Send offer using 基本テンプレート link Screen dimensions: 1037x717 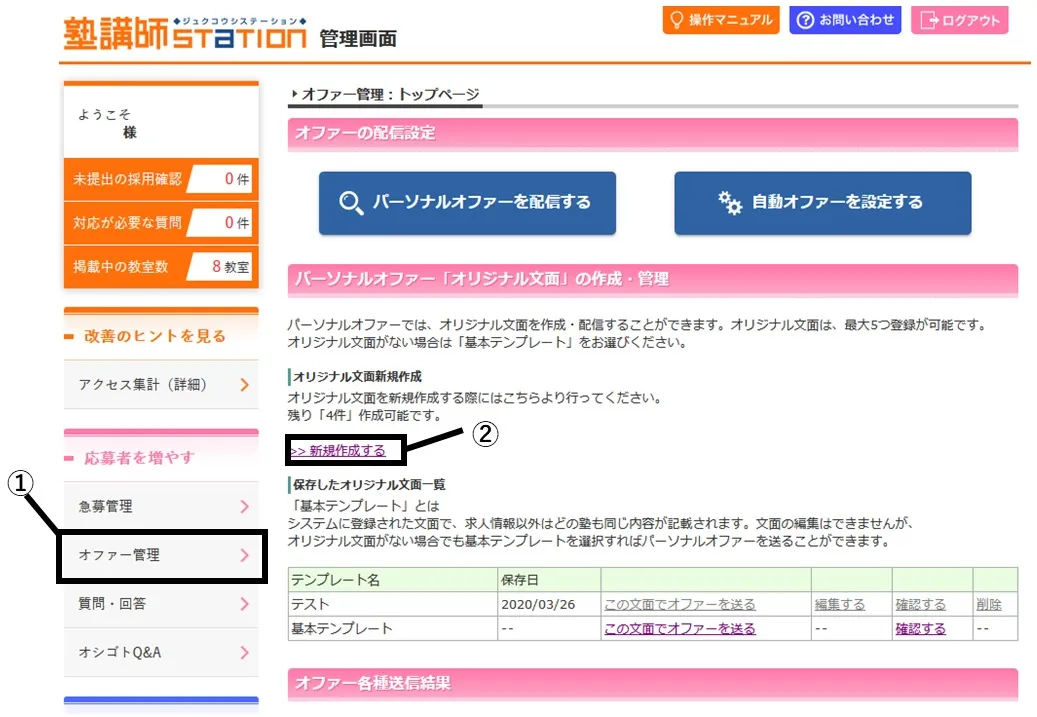tap(680, 629)
